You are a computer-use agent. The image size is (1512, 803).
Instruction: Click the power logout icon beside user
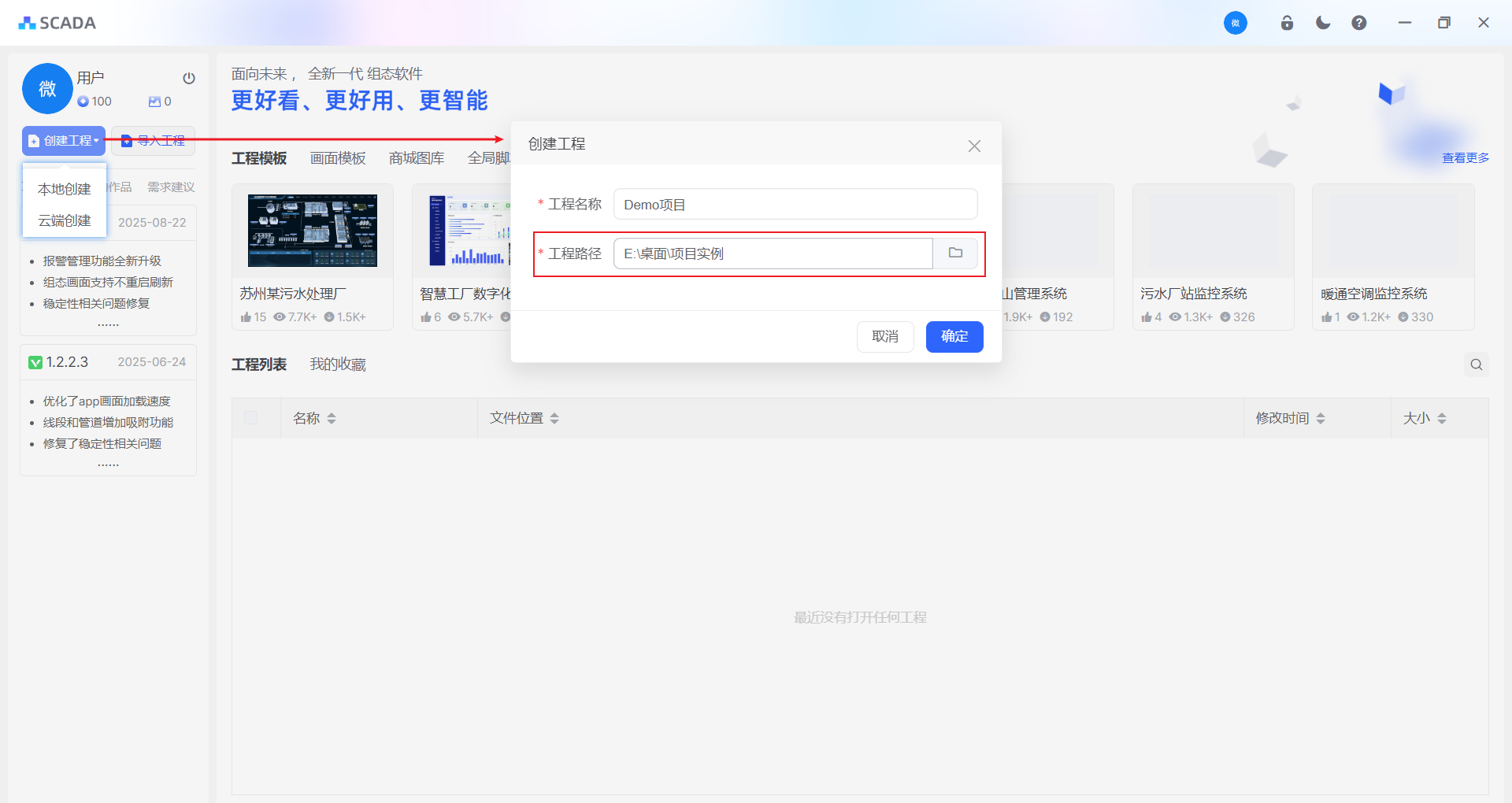(189, 78)
